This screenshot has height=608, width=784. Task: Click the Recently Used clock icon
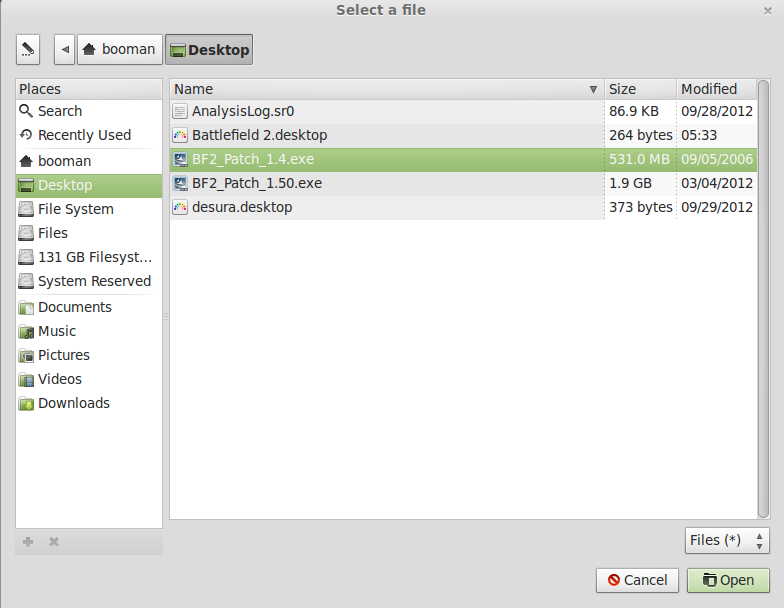[26, 134]
